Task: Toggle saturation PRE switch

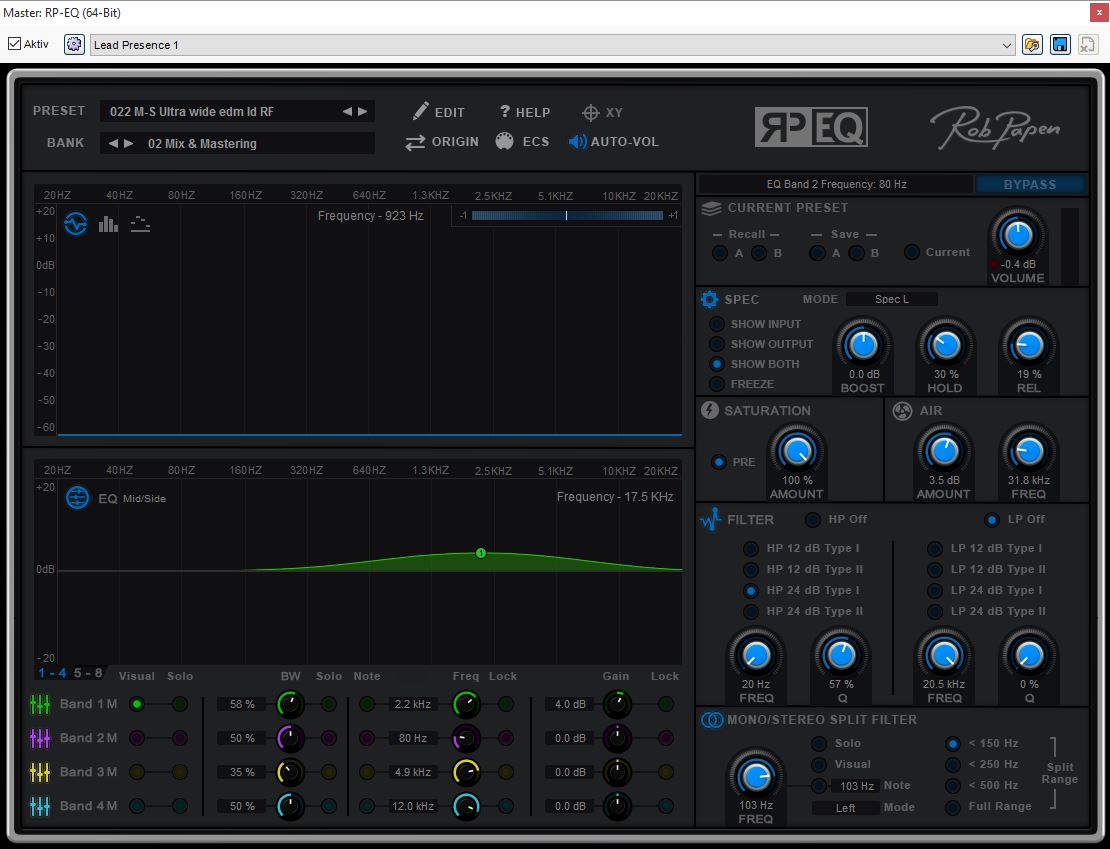Action: click(719, 462)
